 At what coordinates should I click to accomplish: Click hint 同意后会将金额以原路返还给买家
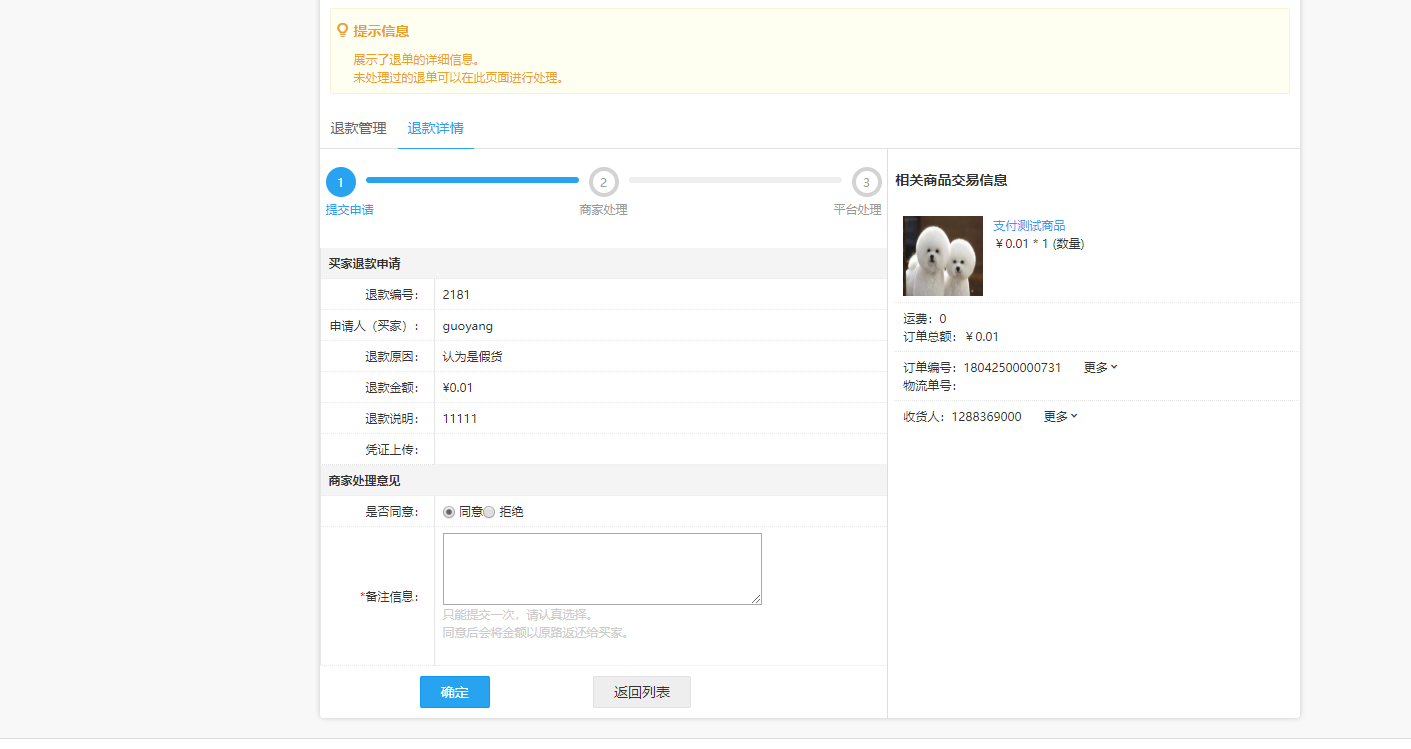[536, 633]
